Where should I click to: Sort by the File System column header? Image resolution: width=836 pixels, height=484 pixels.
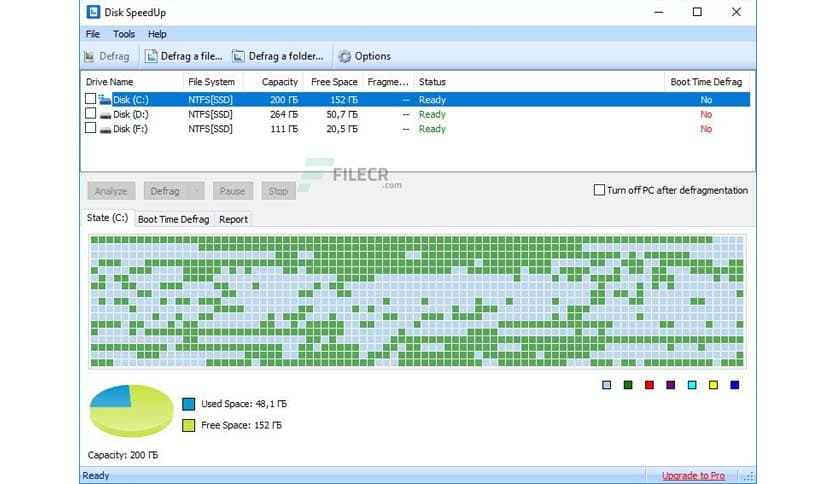point(212,82)
